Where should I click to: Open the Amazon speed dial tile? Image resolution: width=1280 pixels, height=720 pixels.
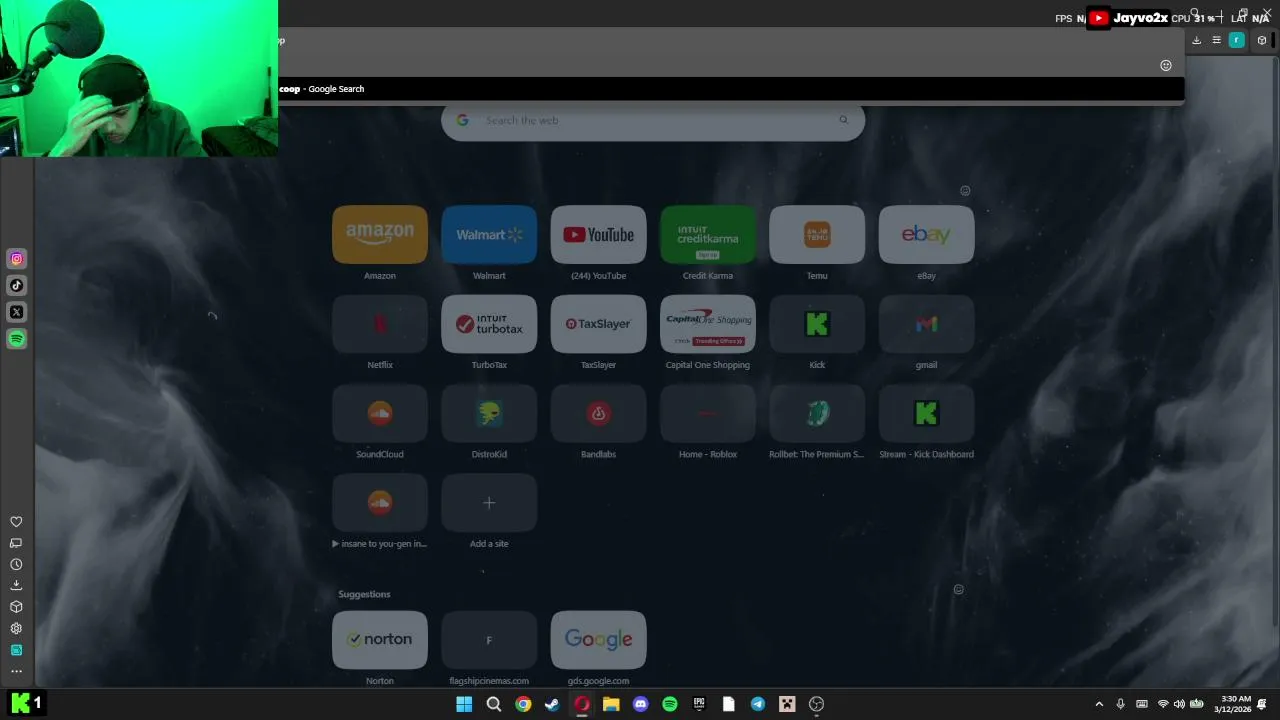(380, 234)
